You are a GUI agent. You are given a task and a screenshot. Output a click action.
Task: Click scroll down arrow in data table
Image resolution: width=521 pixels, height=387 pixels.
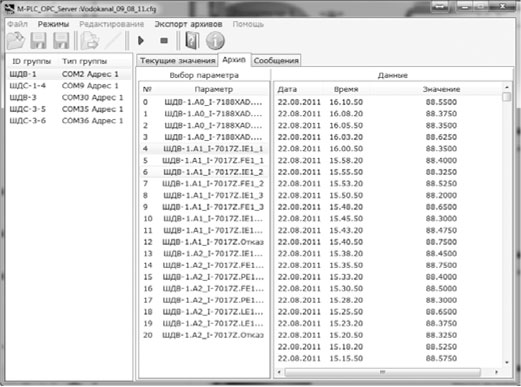point(507,362)
